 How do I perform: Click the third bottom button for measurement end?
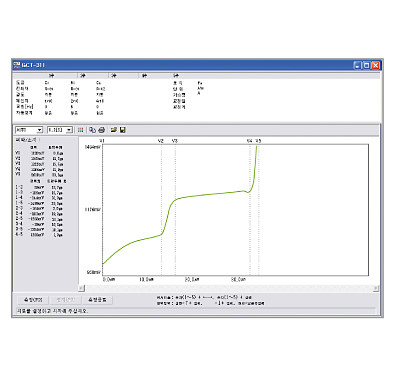point(97,300)
